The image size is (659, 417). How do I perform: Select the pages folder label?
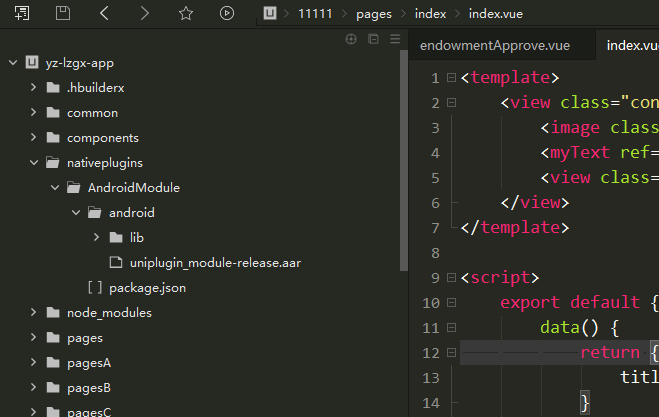pyautogui.click(x=85, y=338)
